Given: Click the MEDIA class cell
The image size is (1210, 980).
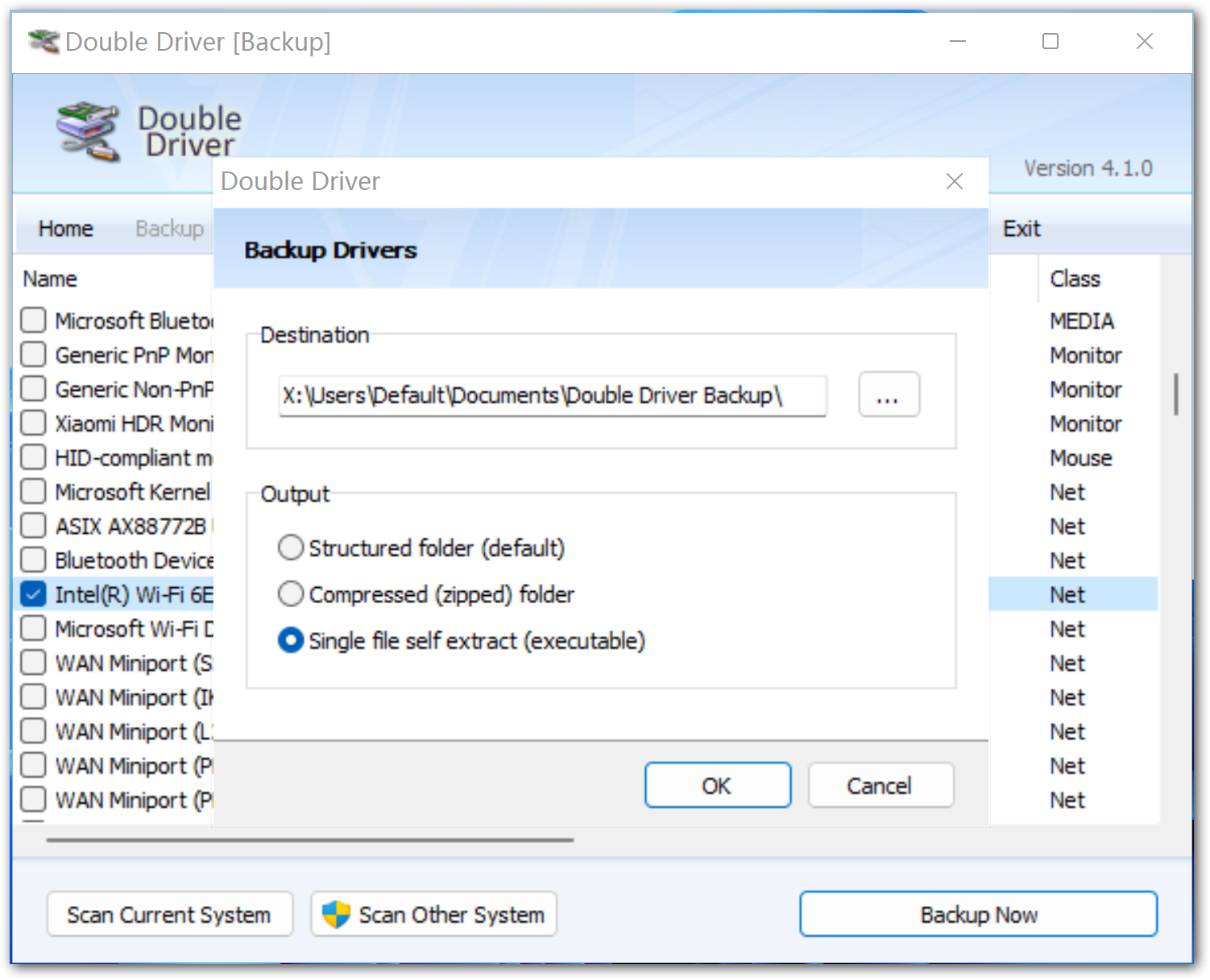Looking at the screenshot, I should coord(1082,320).
